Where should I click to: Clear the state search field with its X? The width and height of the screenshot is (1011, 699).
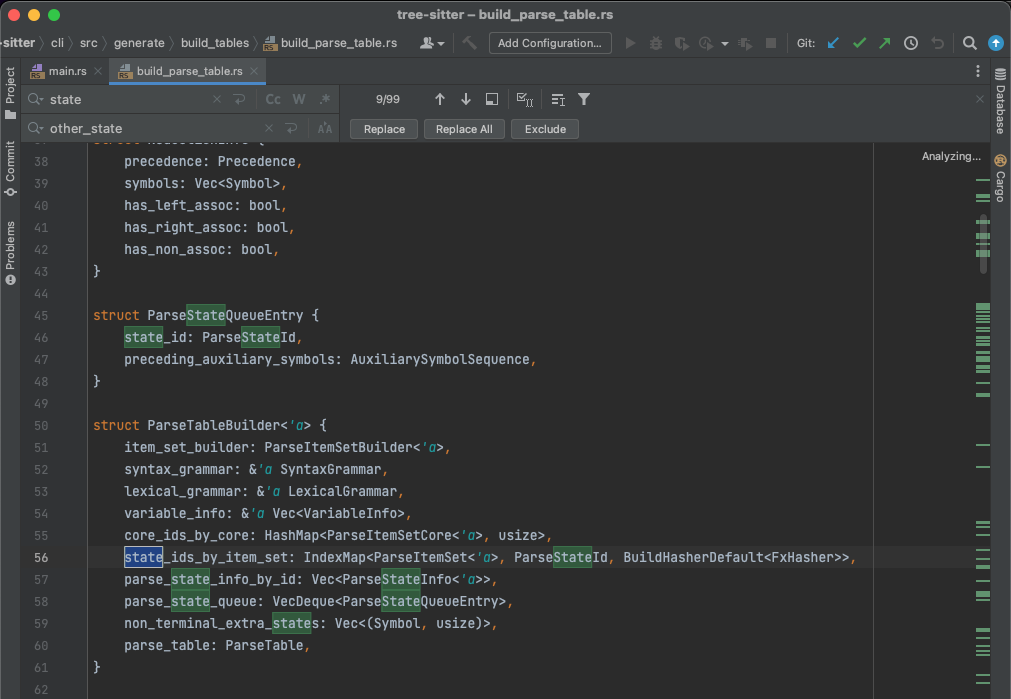[x=216, y=99]
